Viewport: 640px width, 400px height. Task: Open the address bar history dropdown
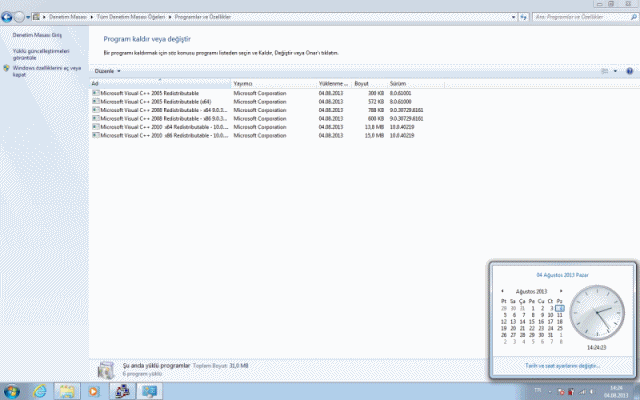tap(513, 17)
